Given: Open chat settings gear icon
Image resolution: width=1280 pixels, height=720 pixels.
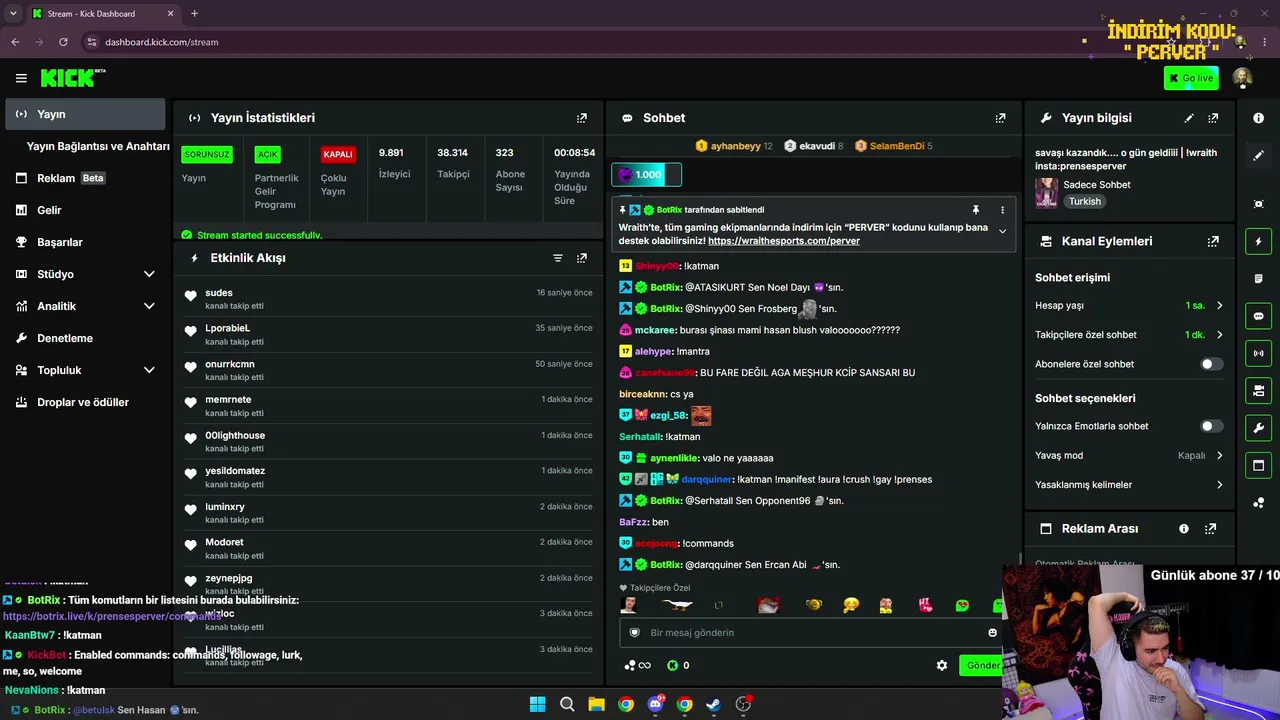Looking at the screenshot, I should point(942,665).
